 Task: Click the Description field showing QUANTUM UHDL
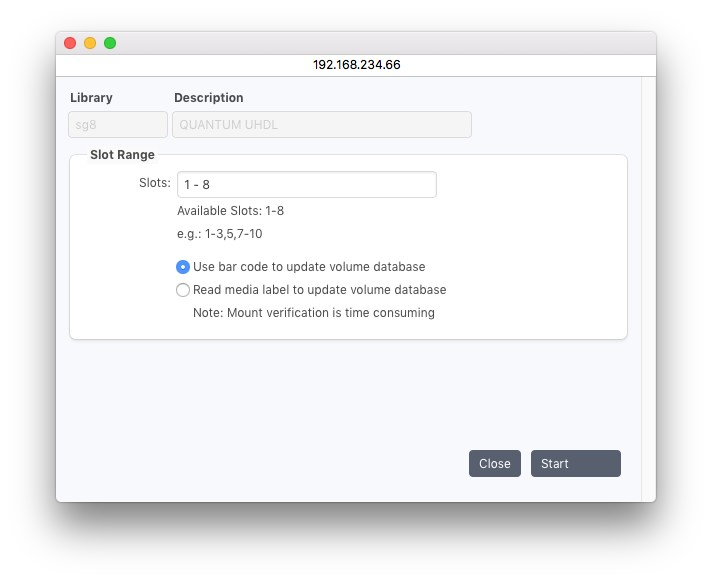(x=321, y=125)
